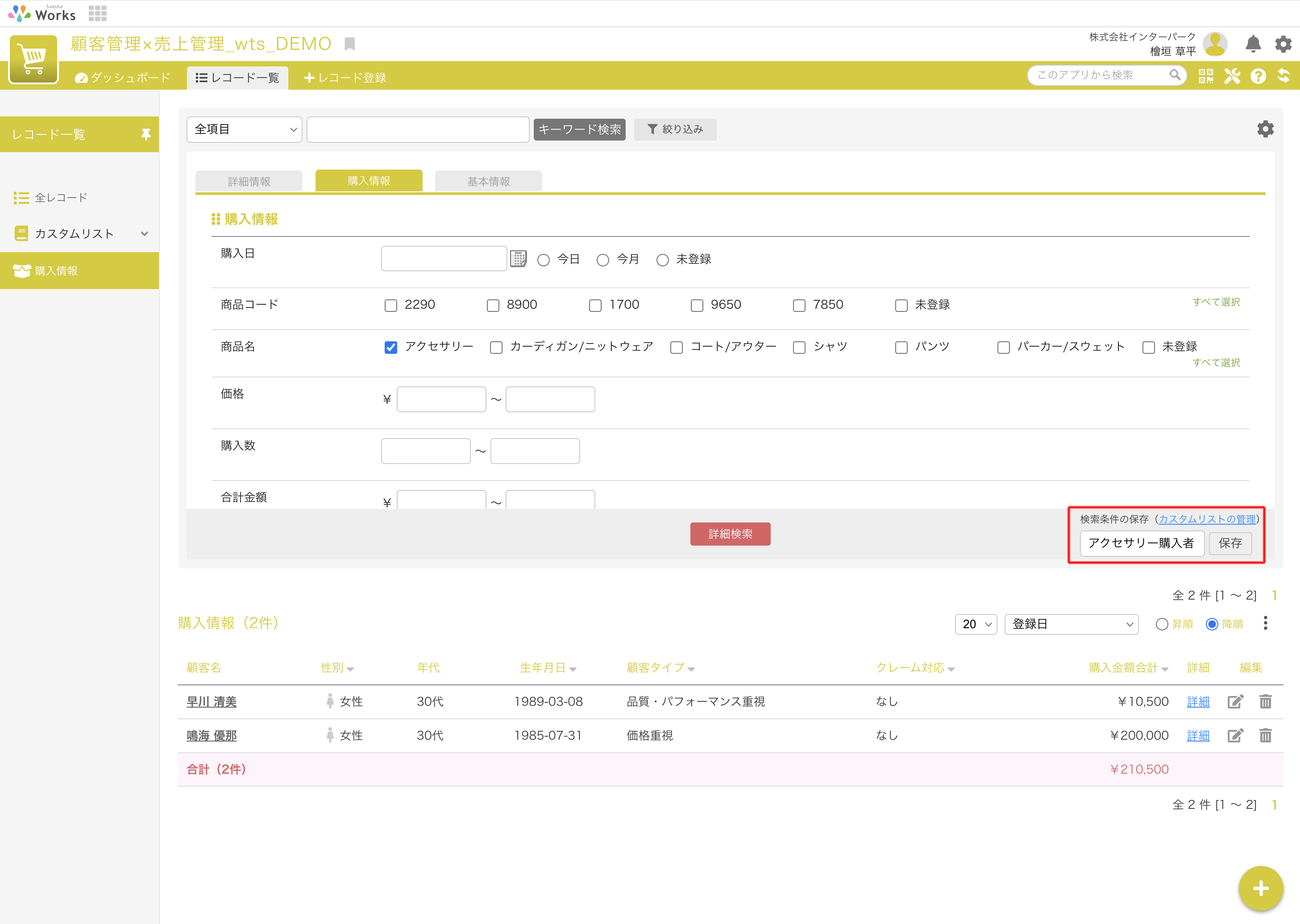Switch to 基本情報 search tab

pyautogui.click(x=488, y=181)
